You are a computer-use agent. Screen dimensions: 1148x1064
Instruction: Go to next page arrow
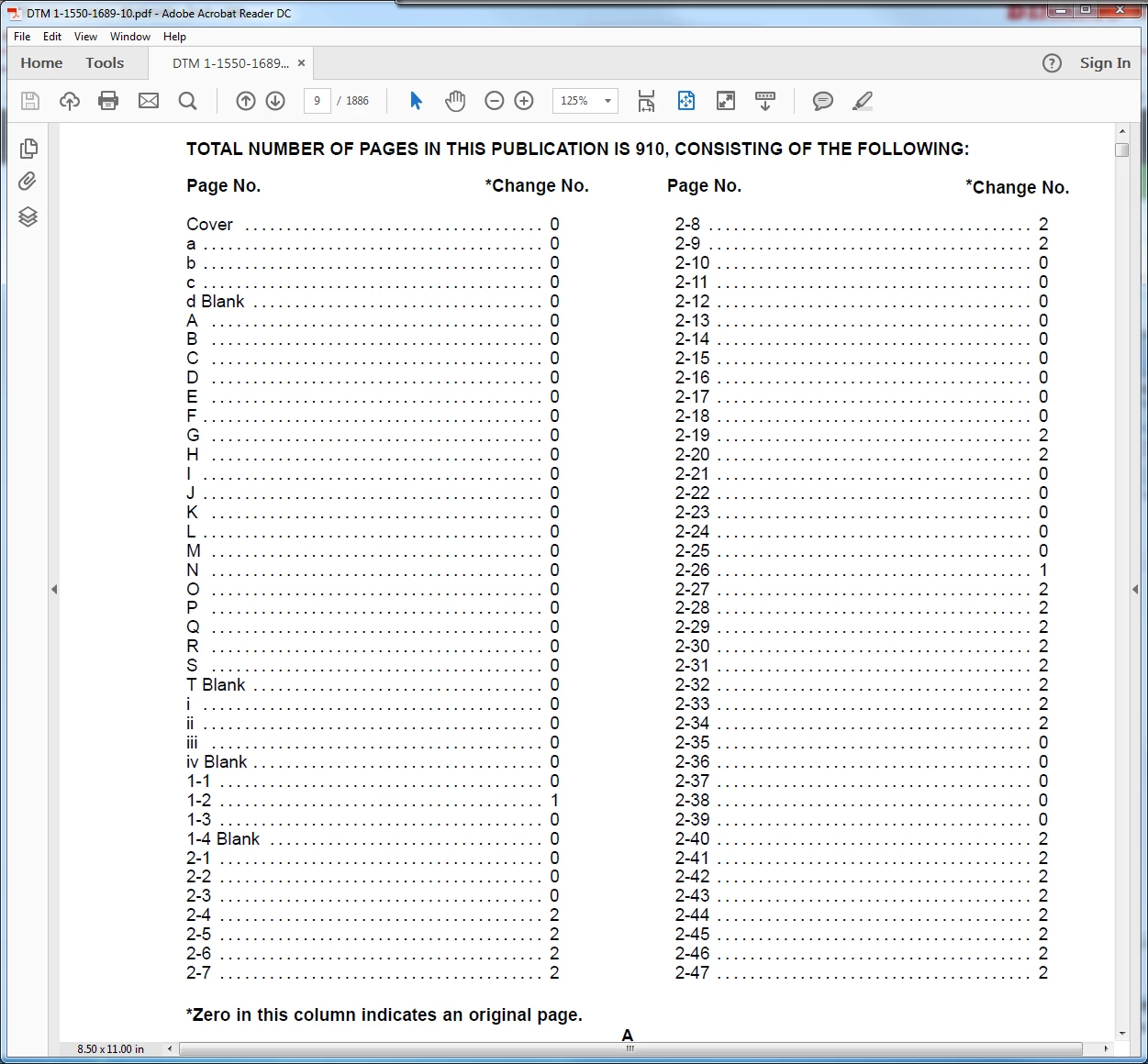(275, 101)
